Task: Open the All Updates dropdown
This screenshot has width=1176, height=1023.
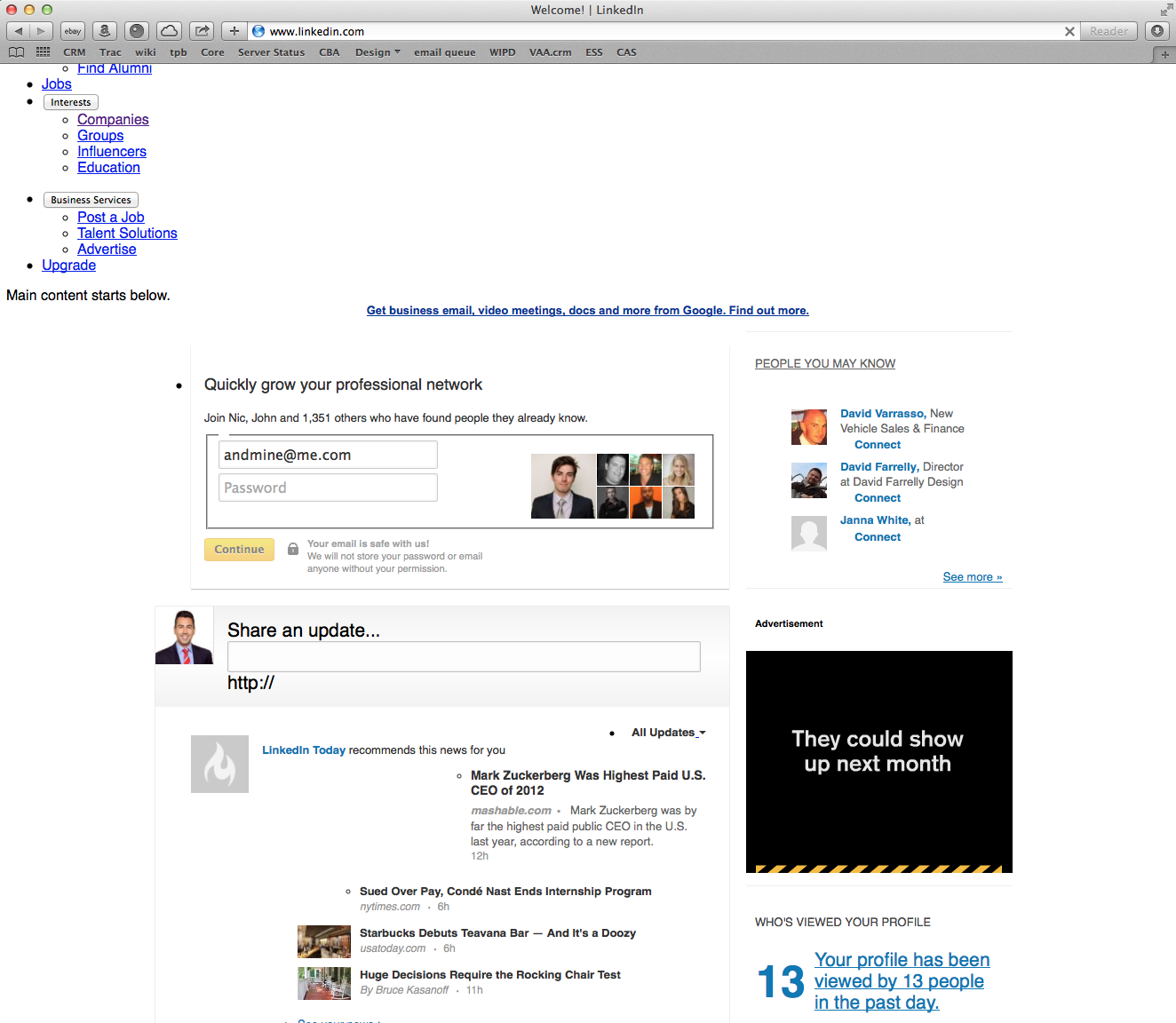Action: 663,733
